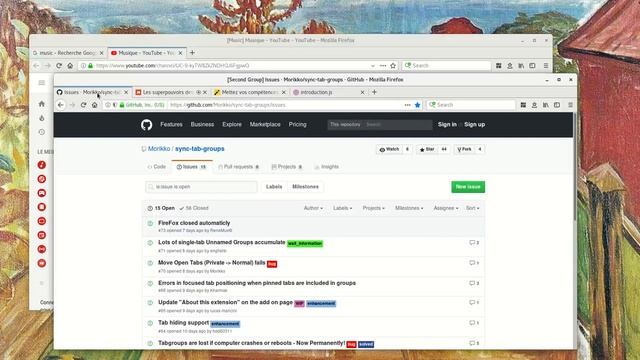640x360 pixels.
Task: Fork the sync-tab-groups repository
Action: [x=464, y=149]
